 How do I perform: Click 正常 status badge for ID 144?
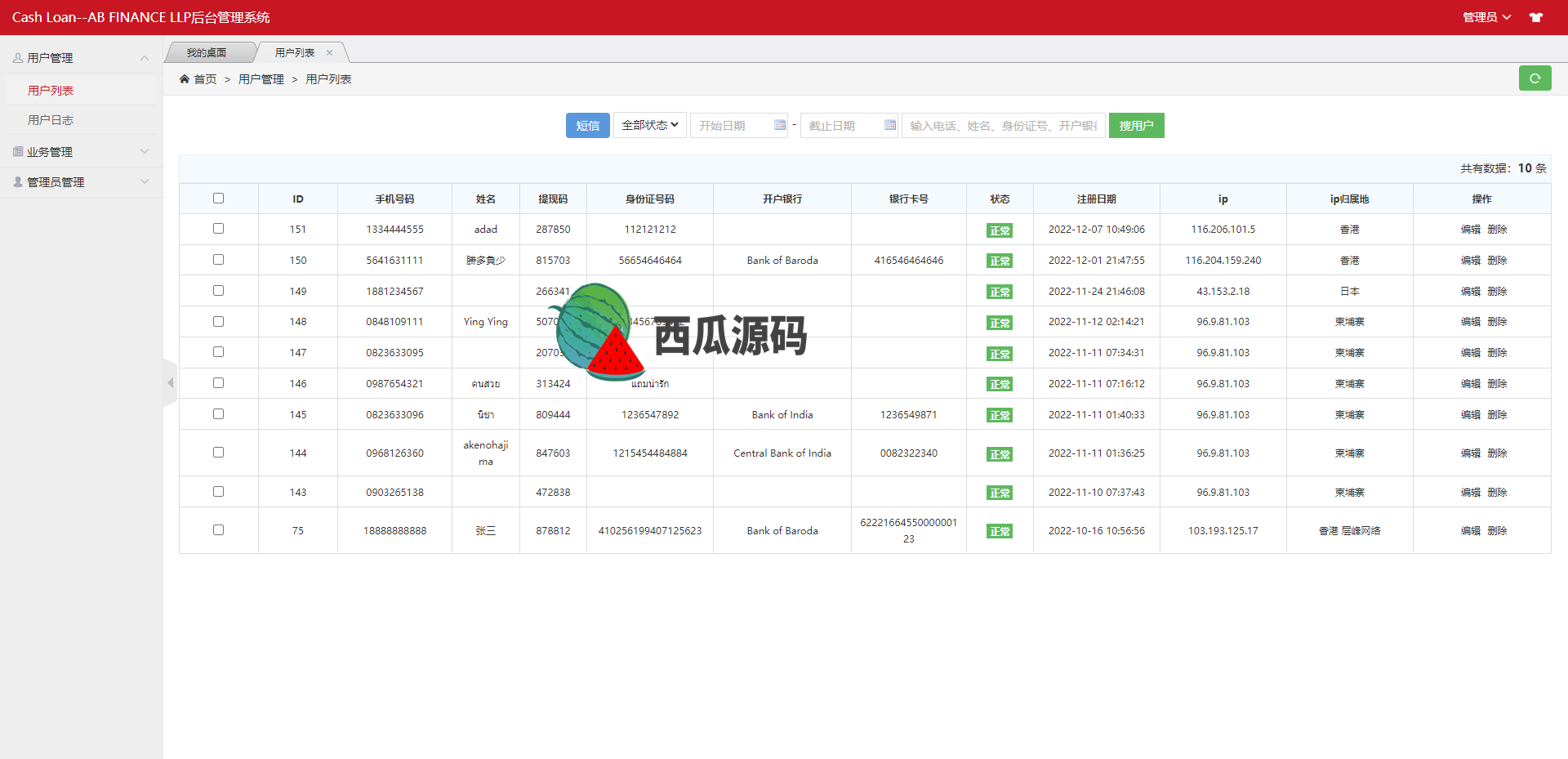[x=1000, y=454]
